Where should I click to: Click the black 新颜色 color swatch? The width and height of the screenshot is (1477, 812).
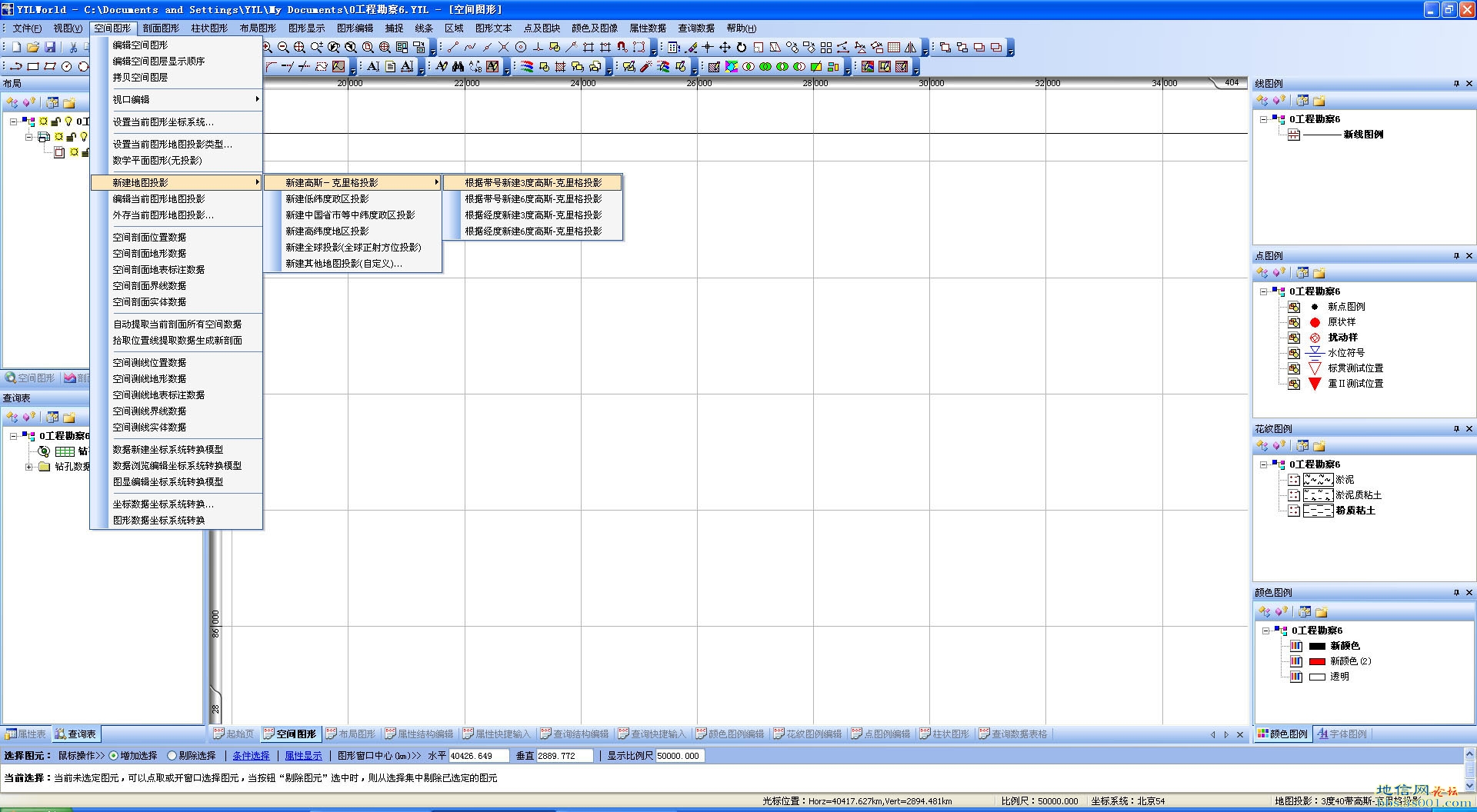tap(1317, 647)
